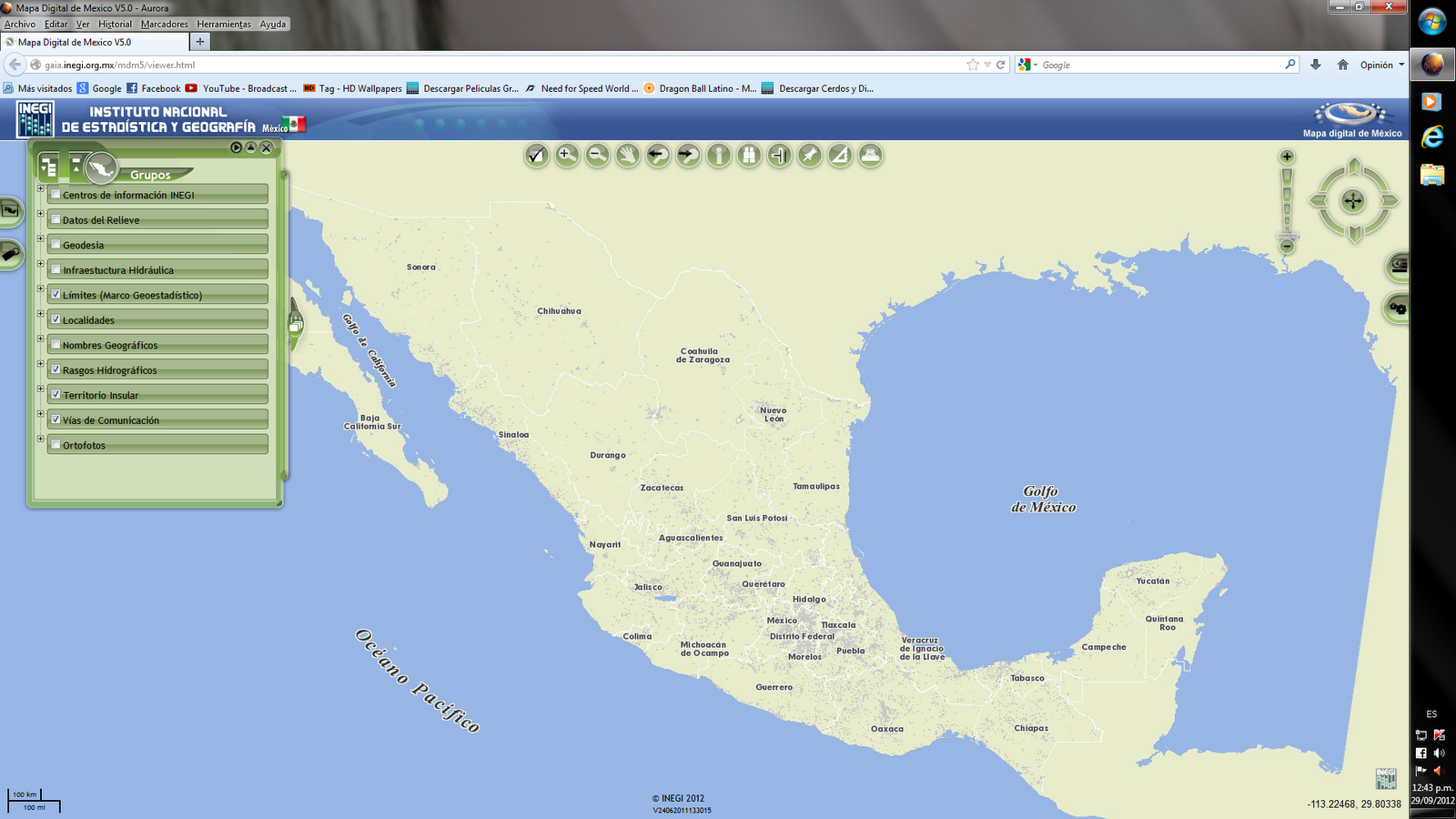Select the Mapa Digital de Mexico V5.0 tab
Image resolution: width=1456 pixels, height=819 pixels.
(96, 42)
